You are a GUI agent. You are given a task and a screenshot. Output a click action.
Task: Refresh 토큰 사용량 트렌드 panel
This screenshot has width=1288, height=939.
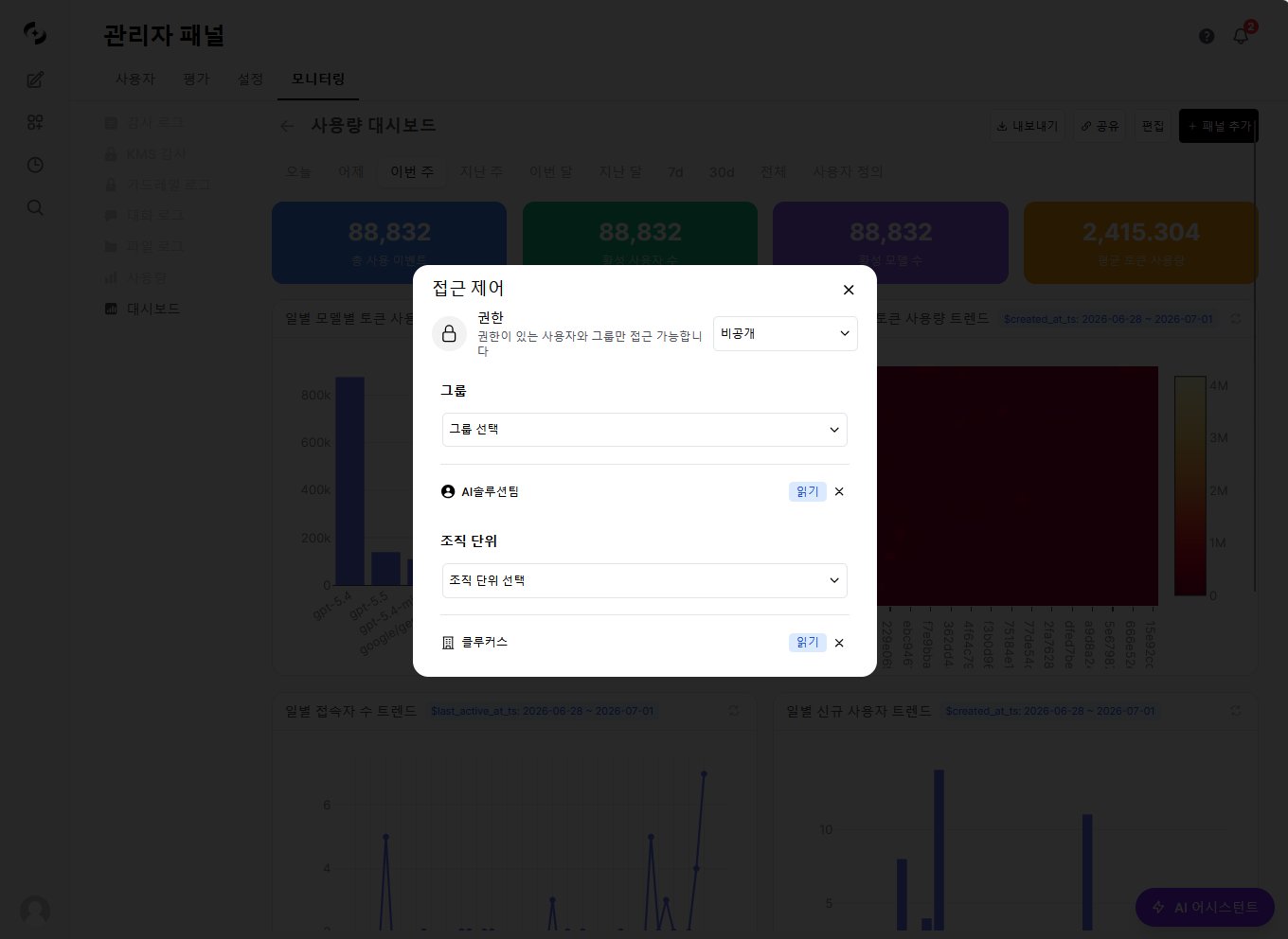pyautogui.click(x=1236, y=319)
